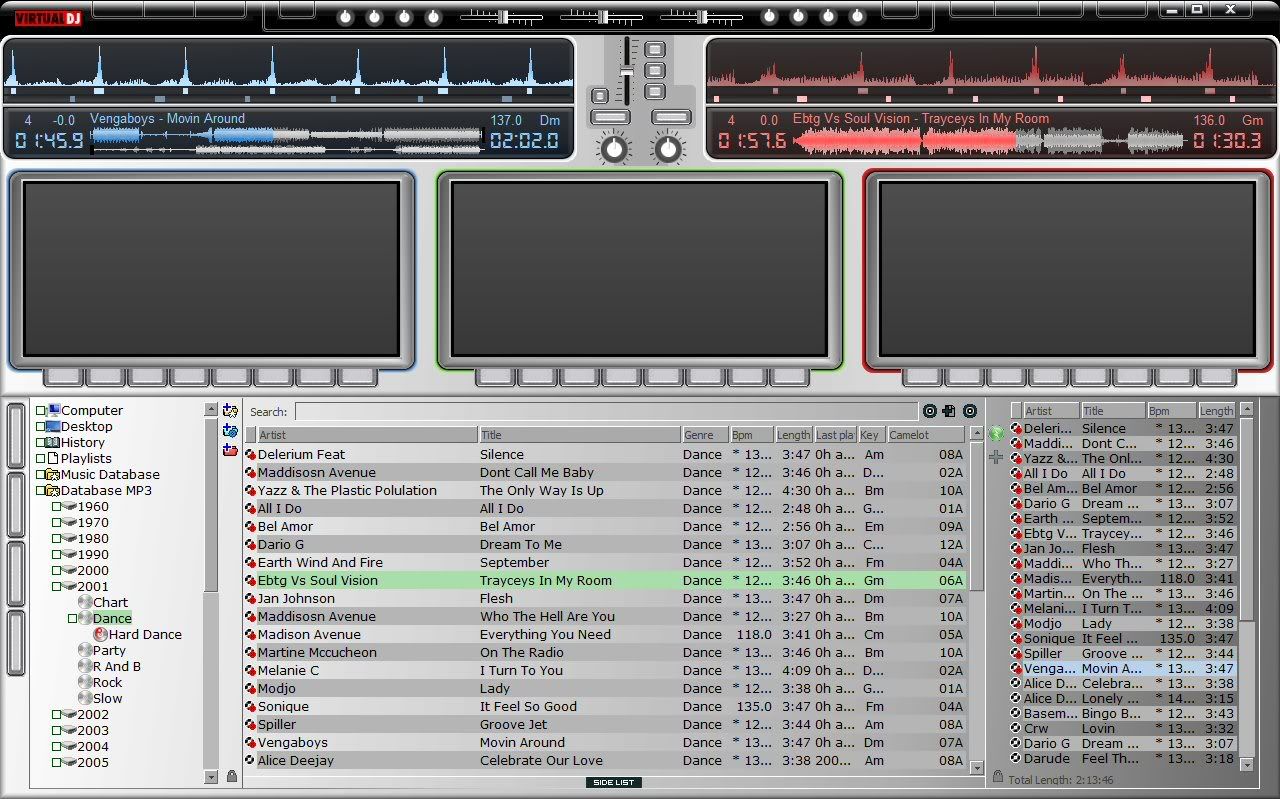This screenshot has width=1280, height=799.
Task: Sort the main list by Key column header
Action: coord(871,435)
